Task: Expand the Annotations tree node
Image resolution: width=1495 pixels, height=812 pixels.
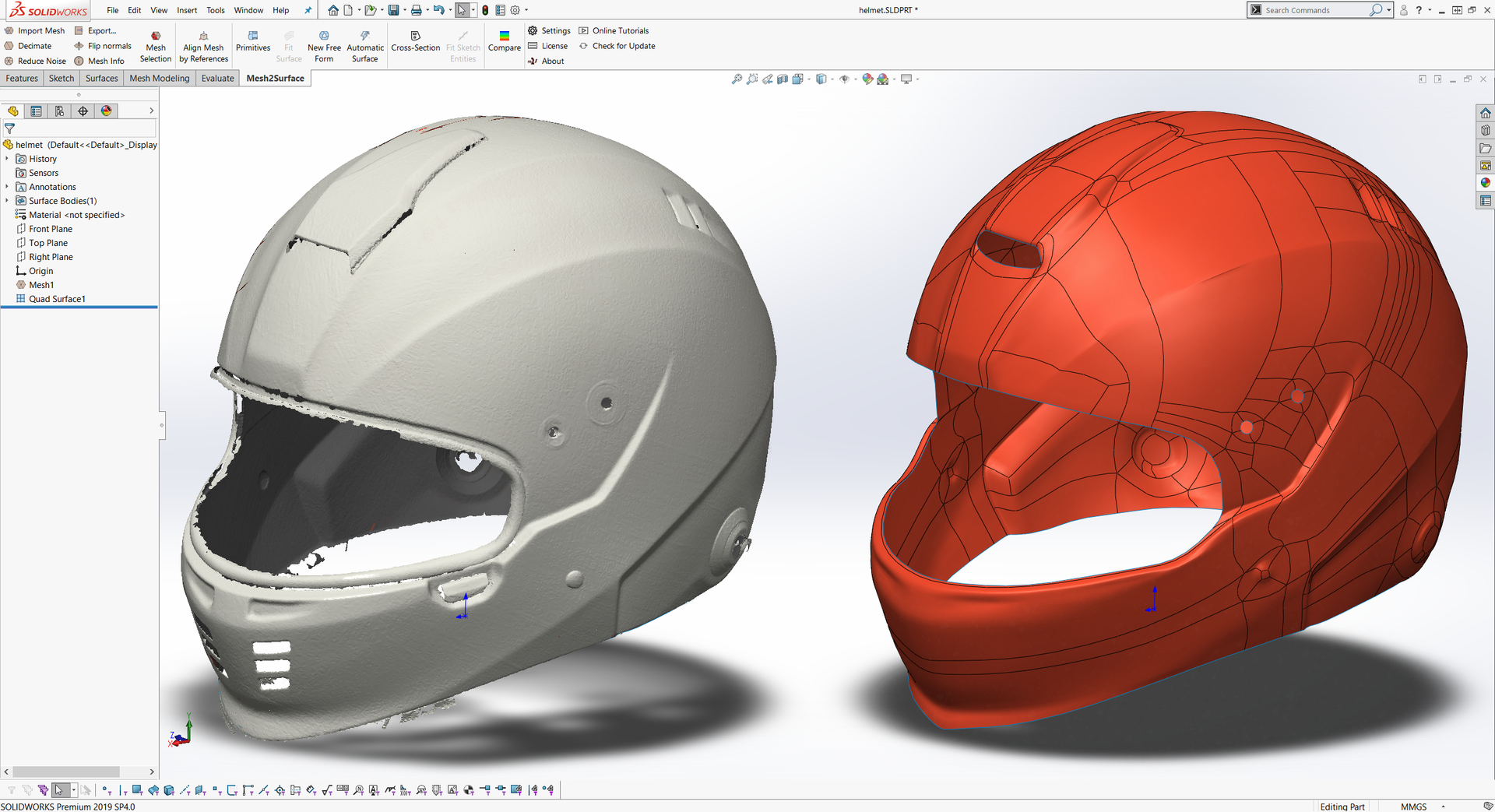Action: 7,187
